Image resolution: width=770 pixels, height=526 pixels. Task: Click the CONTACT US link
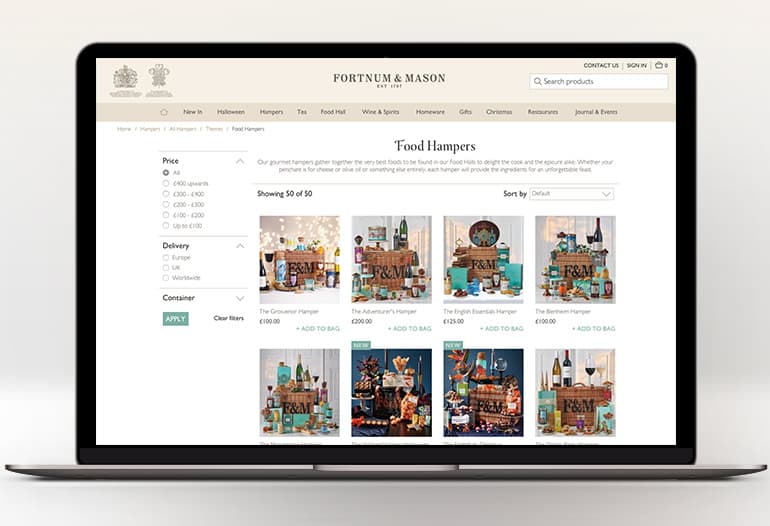click(x=601, y=65)
